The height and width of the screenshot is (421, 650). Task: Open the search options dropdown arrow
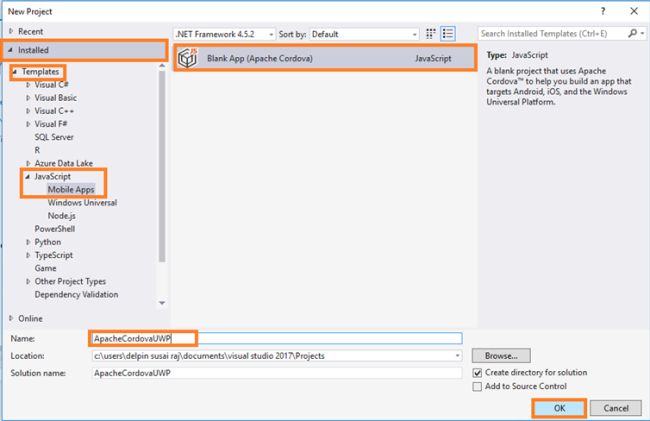(642, 33)
